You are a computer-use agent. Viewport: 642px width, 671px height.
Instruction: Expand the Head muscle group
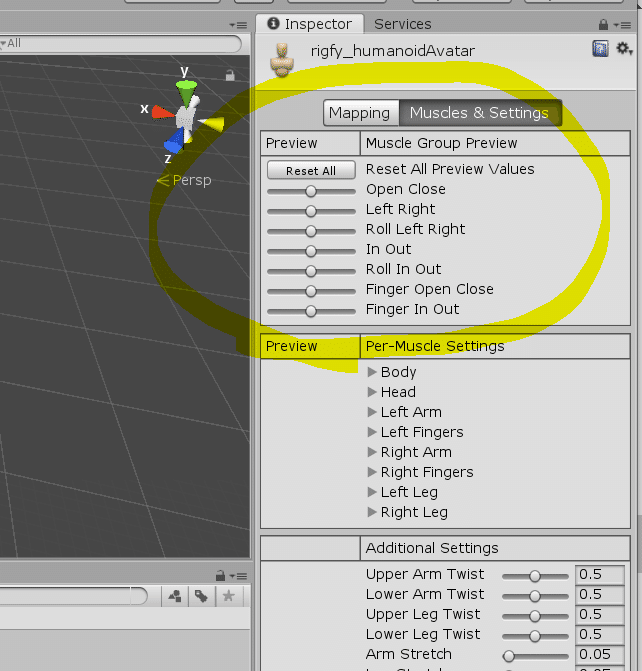[x=372, y=392]
